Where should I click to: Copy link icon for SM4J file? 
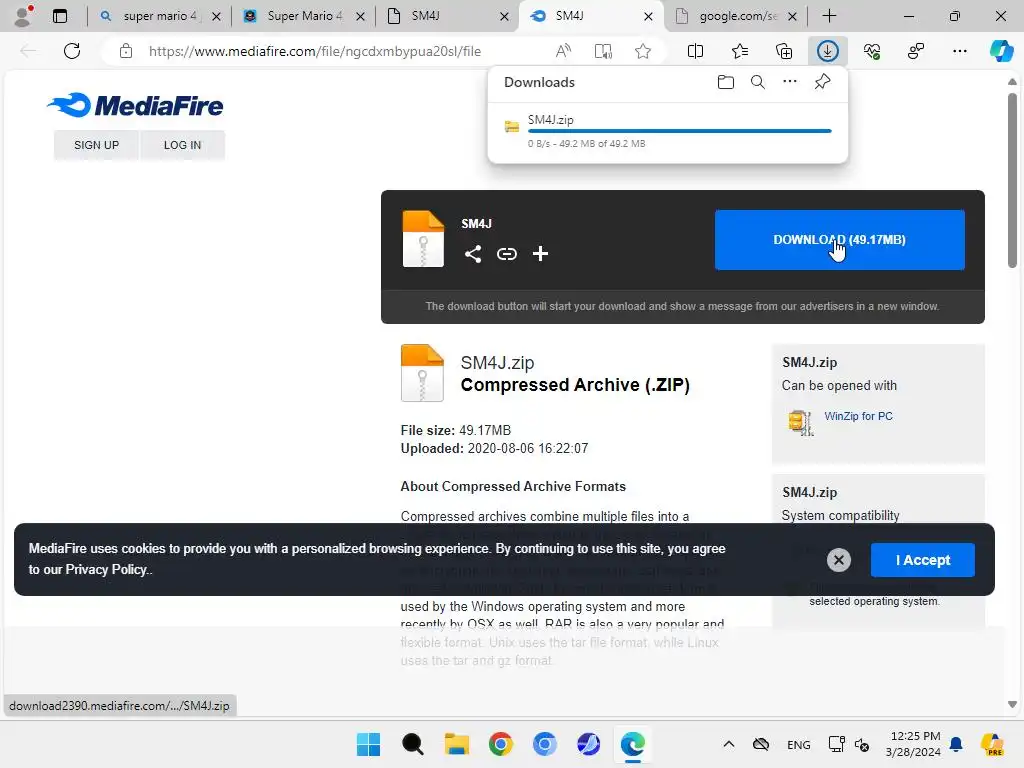coord(507,254)
